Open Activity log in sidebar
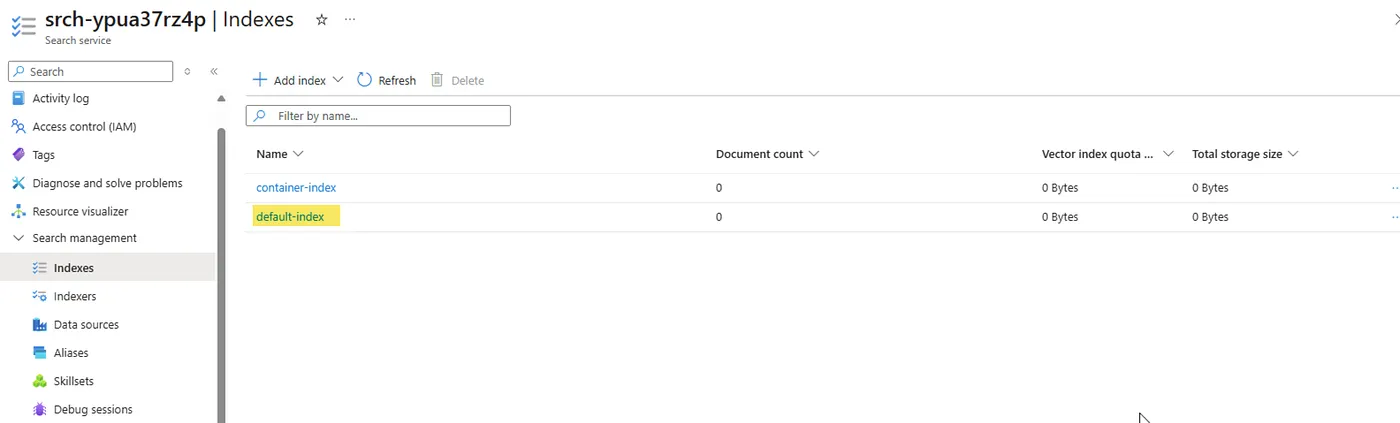The height and width of the screenshot is (423, 1400). (60, 98)
